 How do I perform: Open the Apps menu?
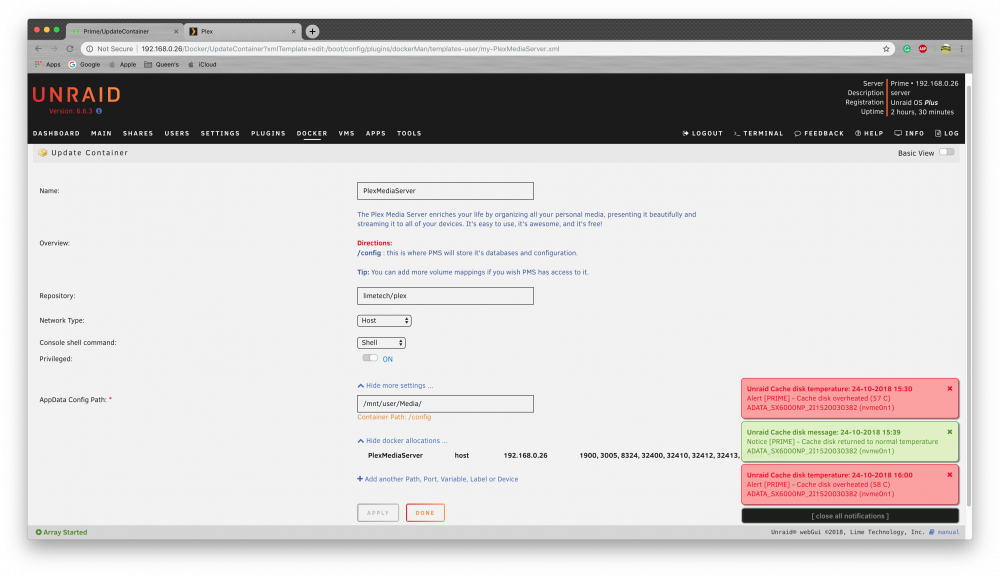click(376, 133)
